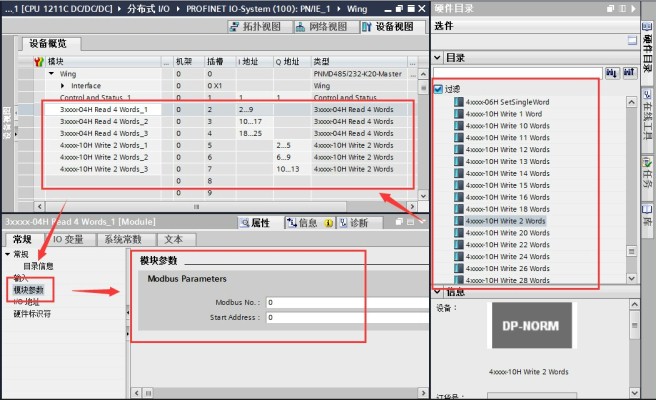
Task: Select 4xxxx-06H SetSingleWord module in catalog
Action: pyautogui.click(x=507, y=101)
